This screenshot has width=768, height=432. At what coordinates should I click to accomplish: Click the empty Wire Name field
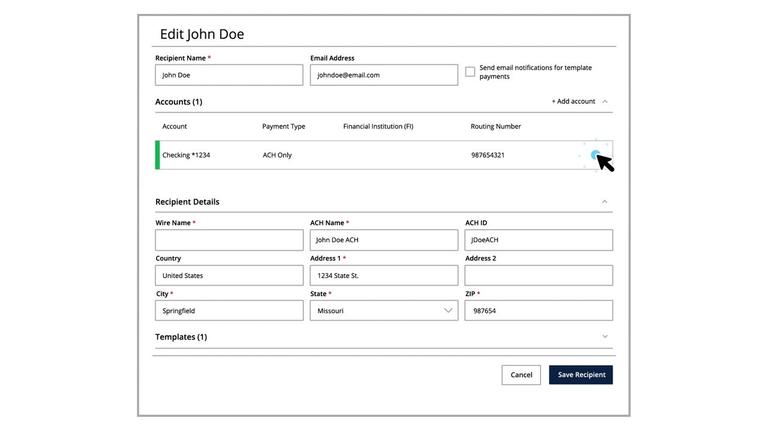point(229,240)
